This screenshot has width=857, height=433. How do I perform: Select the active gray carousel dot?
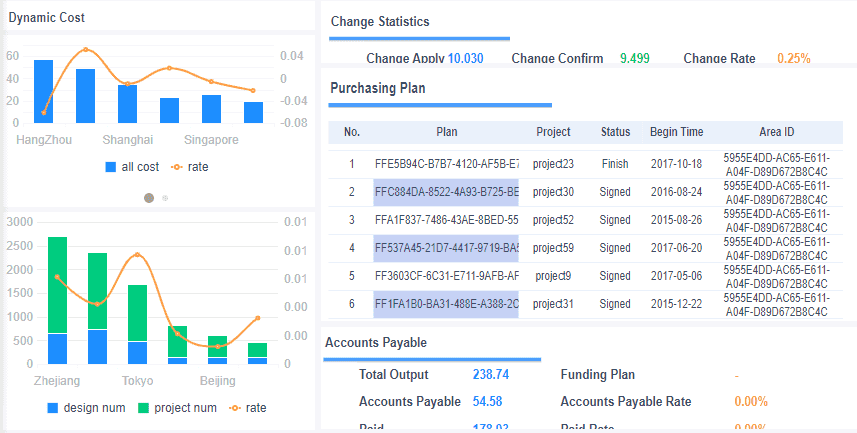pos(149,198)
